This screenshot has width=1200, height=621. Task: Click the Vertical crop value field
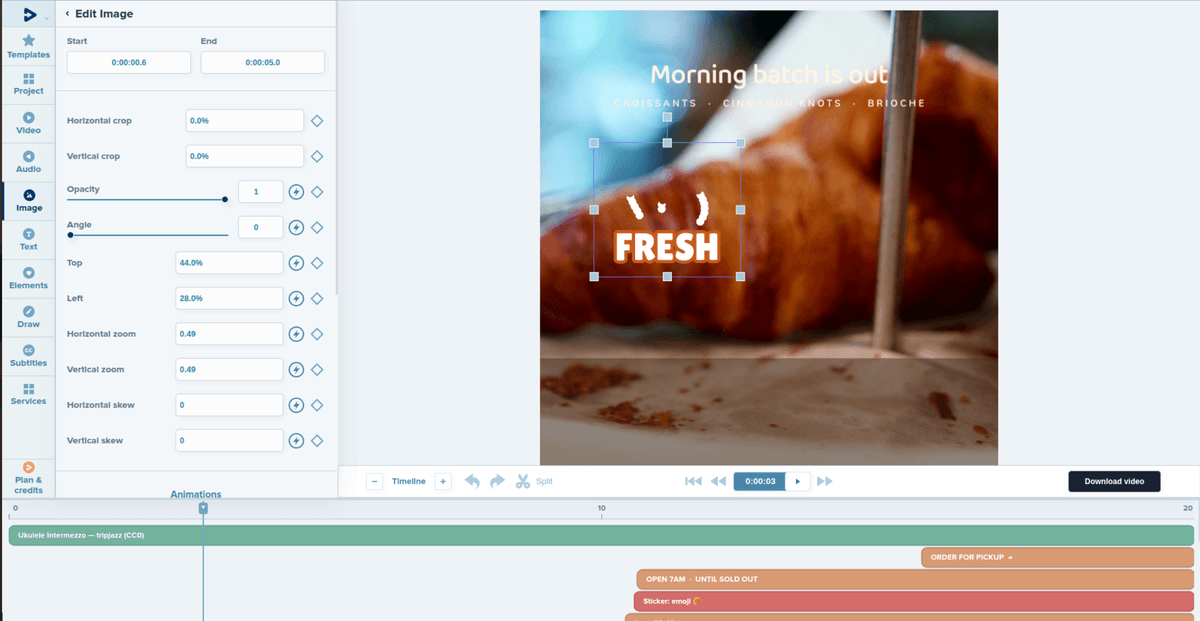click(x=245, y=156)
